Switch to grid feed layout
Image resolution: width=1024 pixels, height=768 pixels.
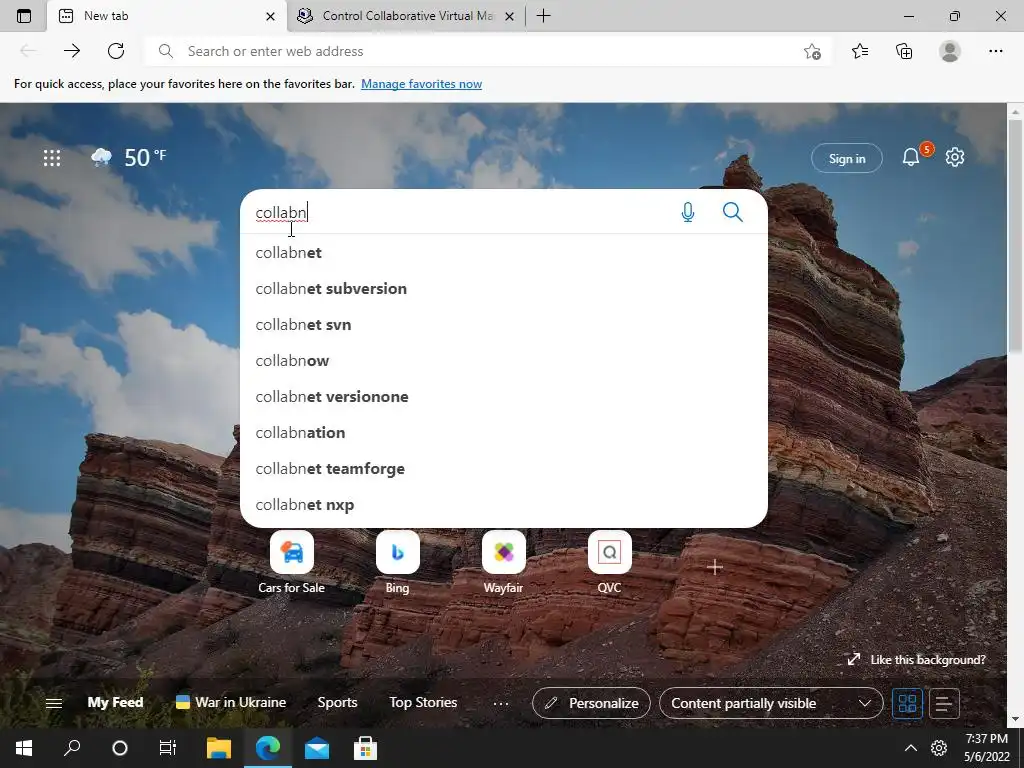pos(907,703)
